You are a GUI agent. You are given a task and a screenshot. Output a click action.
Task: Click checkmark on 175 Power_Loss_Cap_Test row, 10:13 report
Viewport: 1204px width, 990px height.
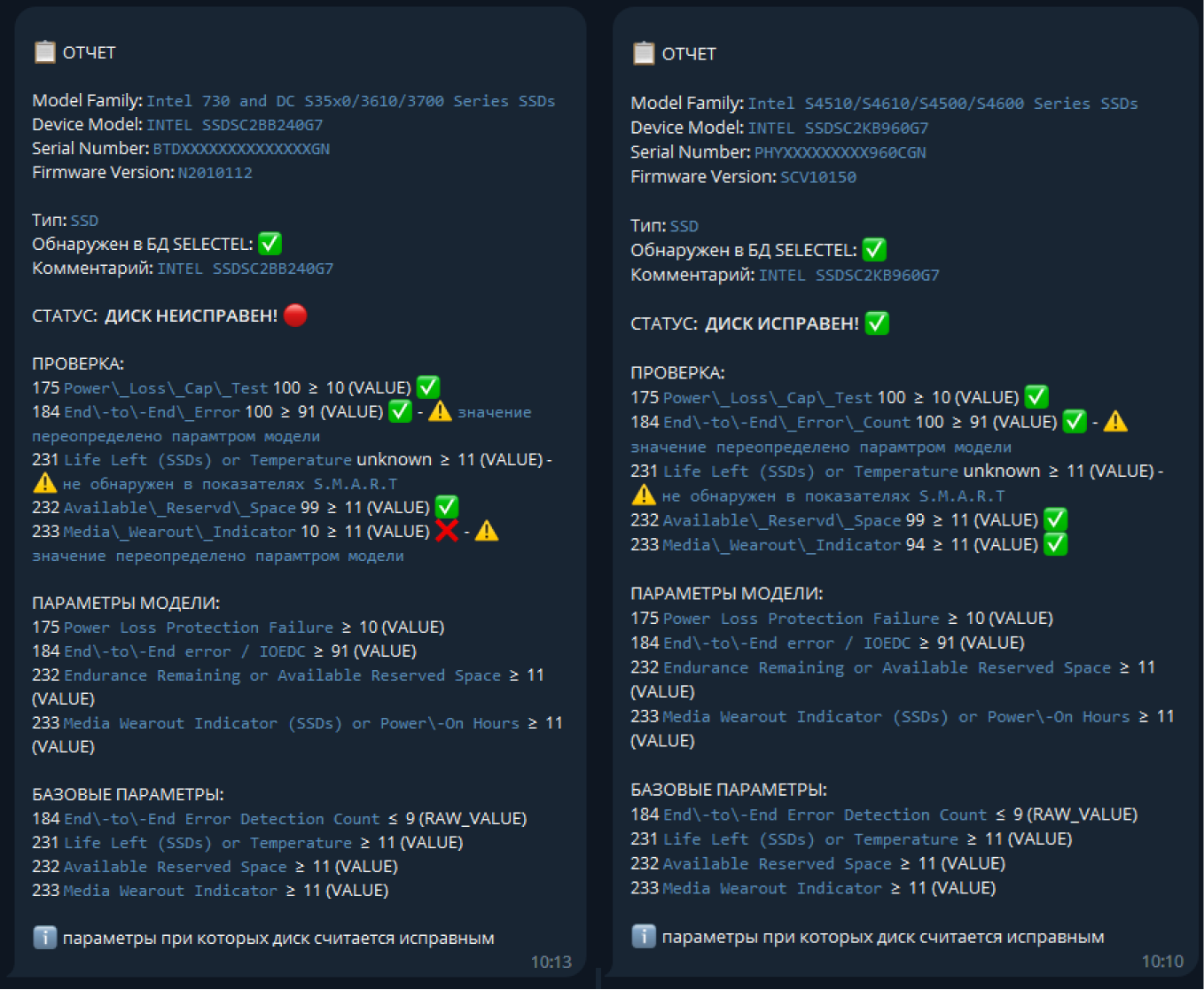(x=428, y=387)
